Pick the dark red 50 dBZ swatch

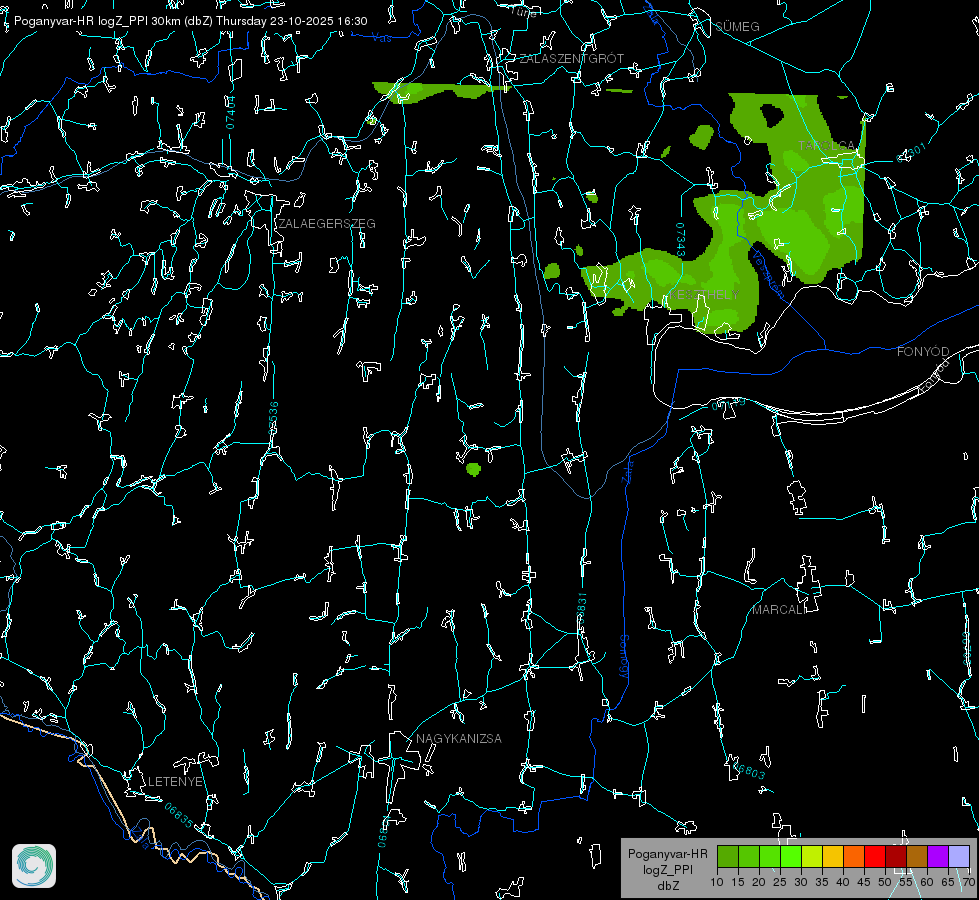pos(895,856)
